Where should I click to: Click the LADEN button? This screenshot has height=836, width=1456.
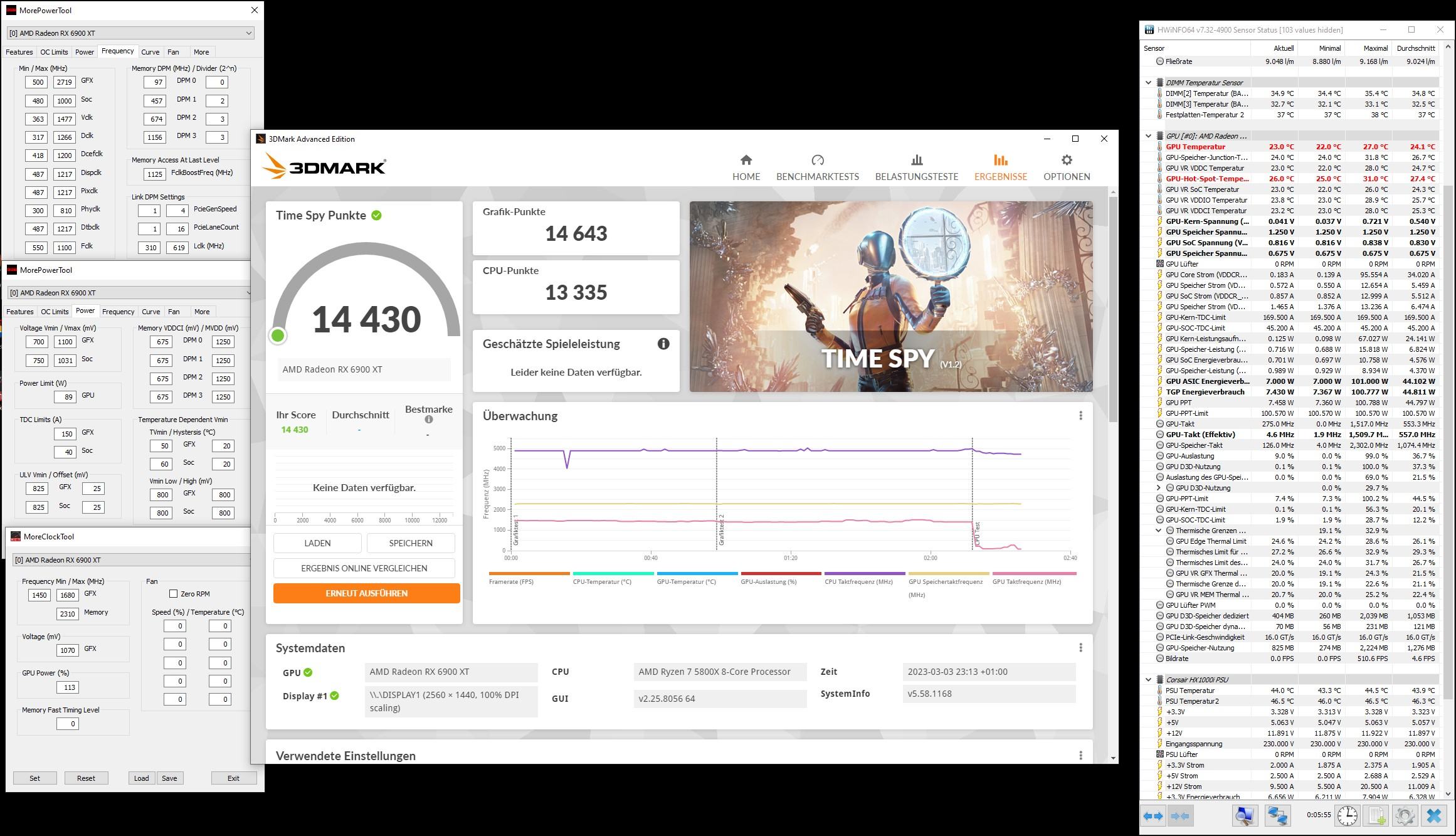coord(317,543)
